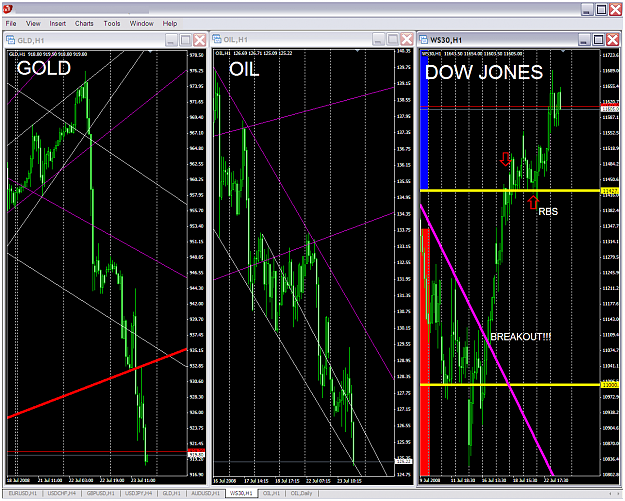625x501 pixels.
Task: Click the OIL,H1 window title bar
Action: [312, 39]
